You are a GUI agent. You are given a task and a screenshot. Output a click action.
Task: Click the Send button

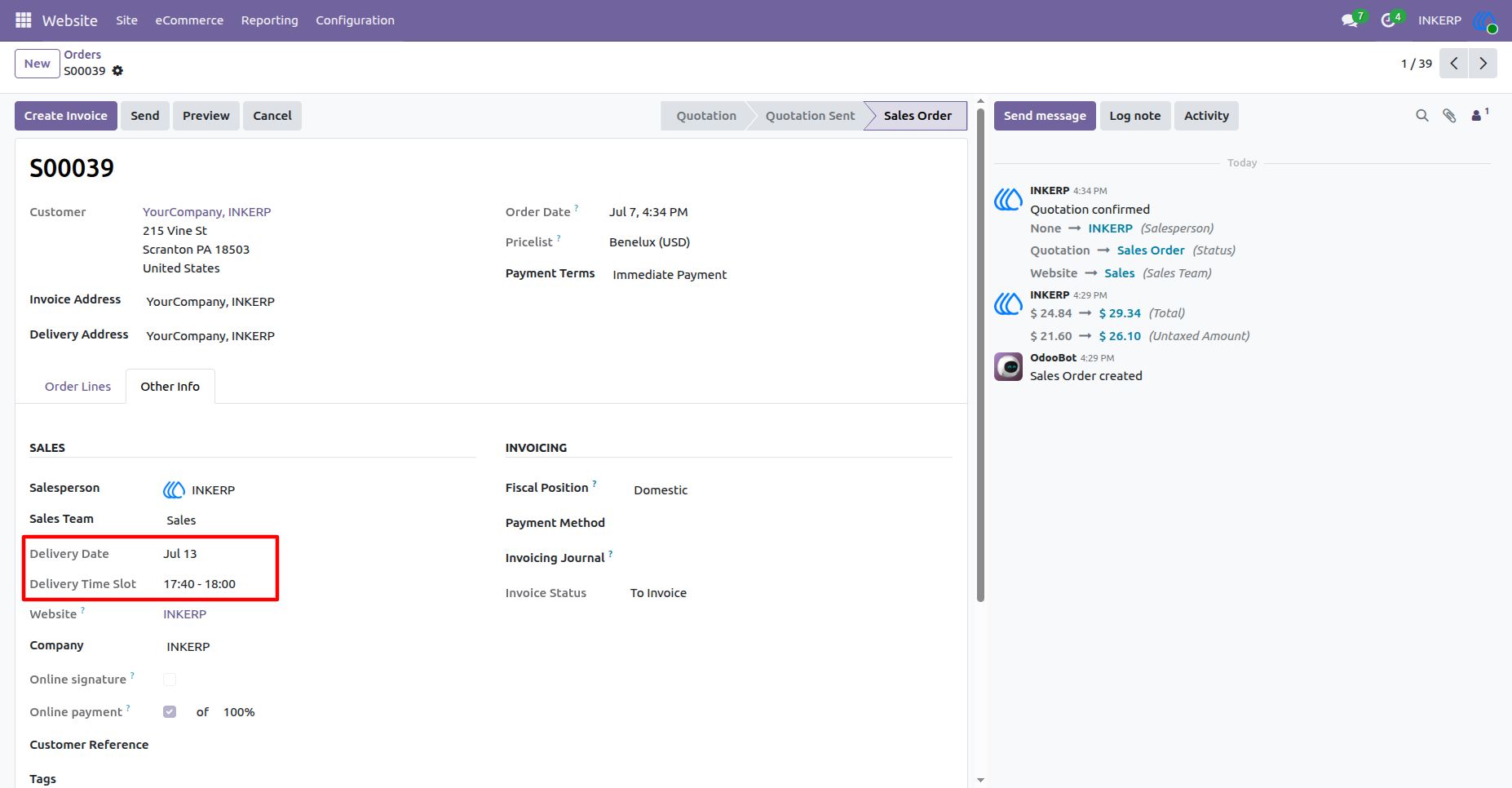pyautogui.click(x=145, y=116)
